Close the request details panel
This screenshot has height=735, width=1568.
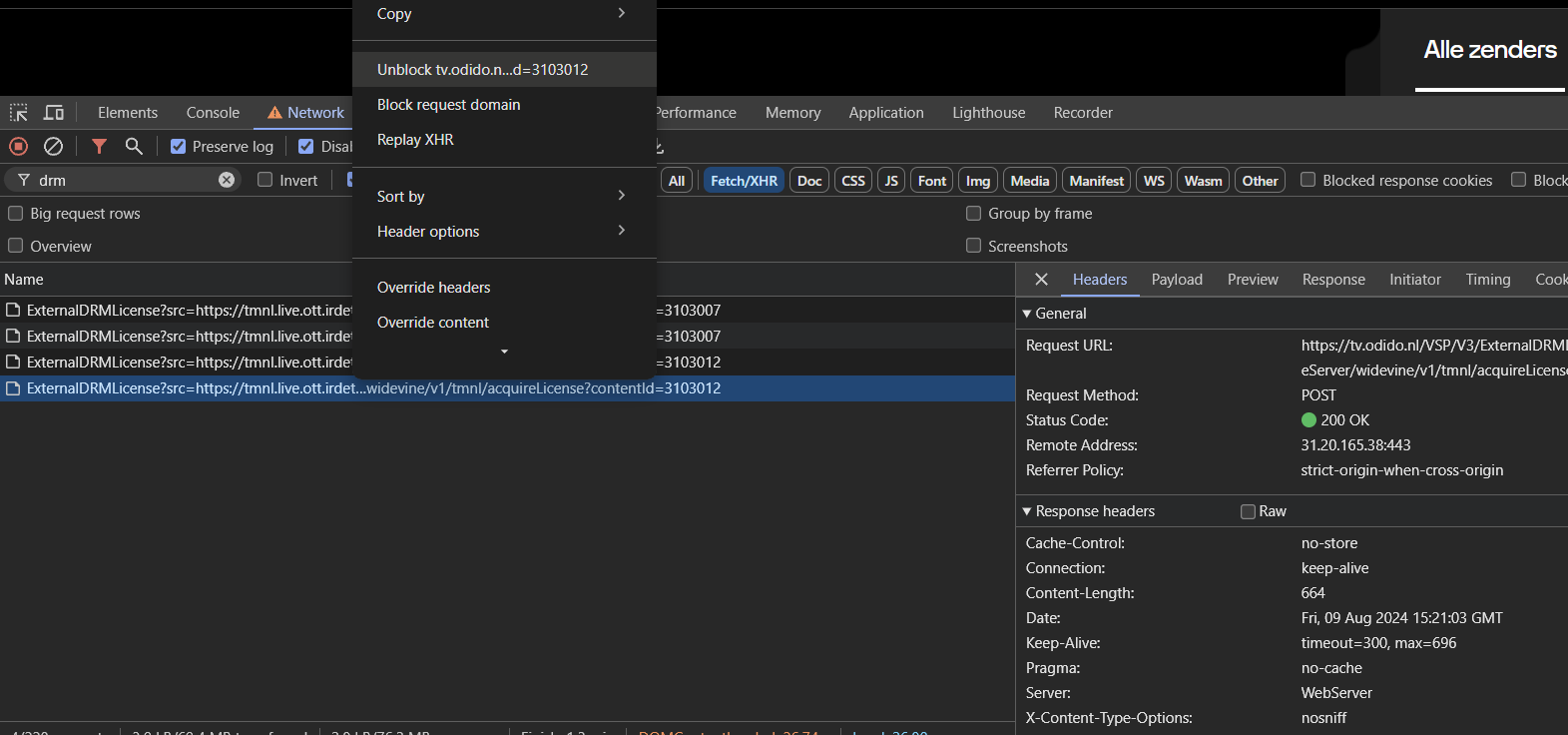coord(1041,280)
